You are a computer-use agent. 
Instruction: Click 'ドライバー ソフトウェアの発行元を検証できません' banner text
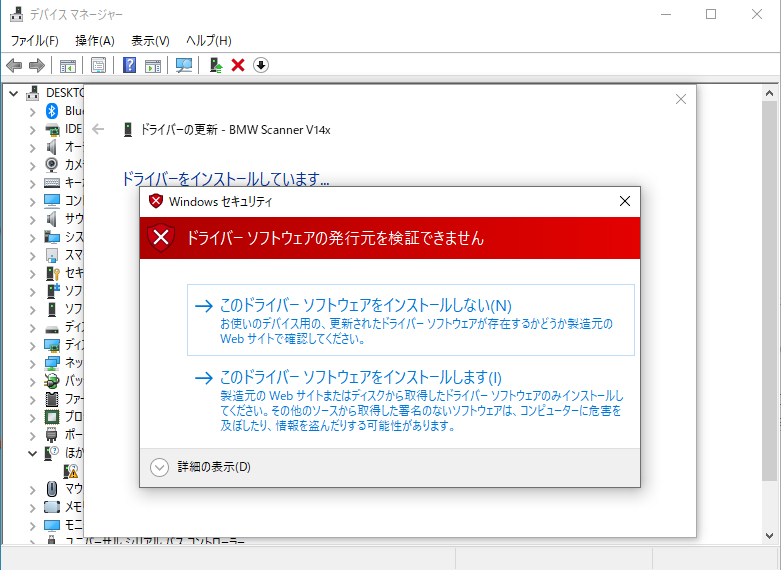tap(335, 238)
